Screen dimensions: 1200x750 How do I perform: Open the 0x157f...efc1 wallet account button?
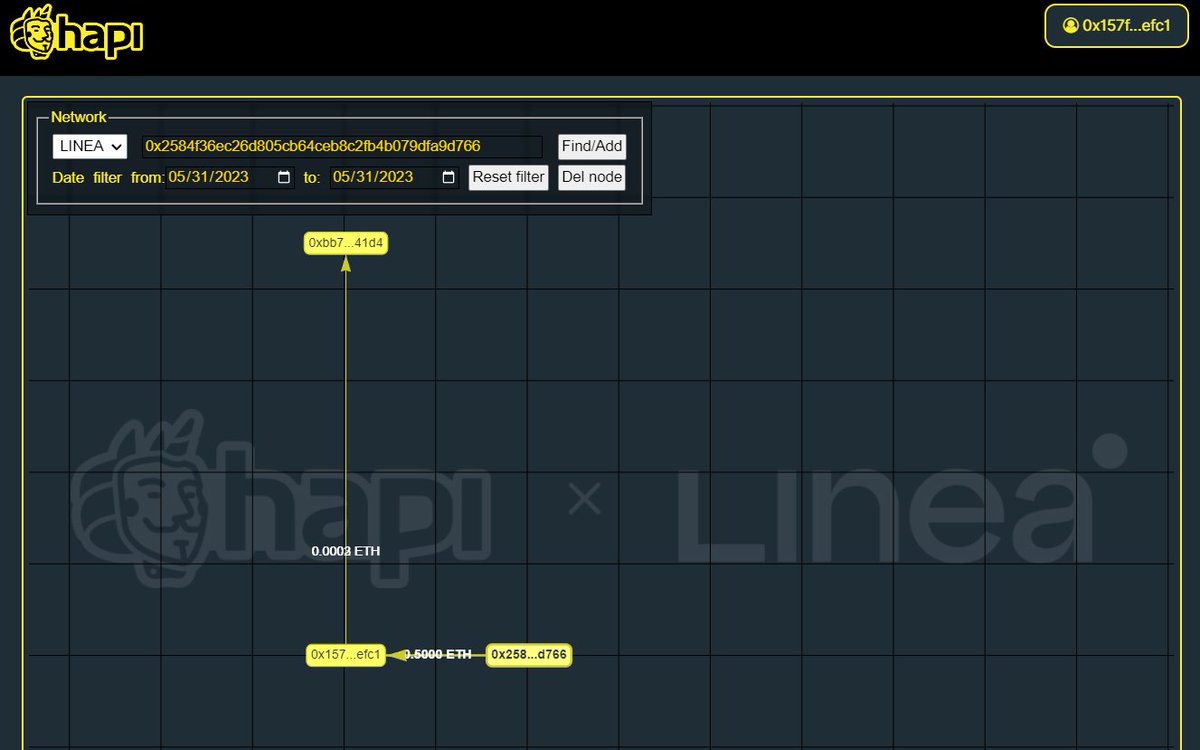pyautogui.click(x=1117, y=26)
